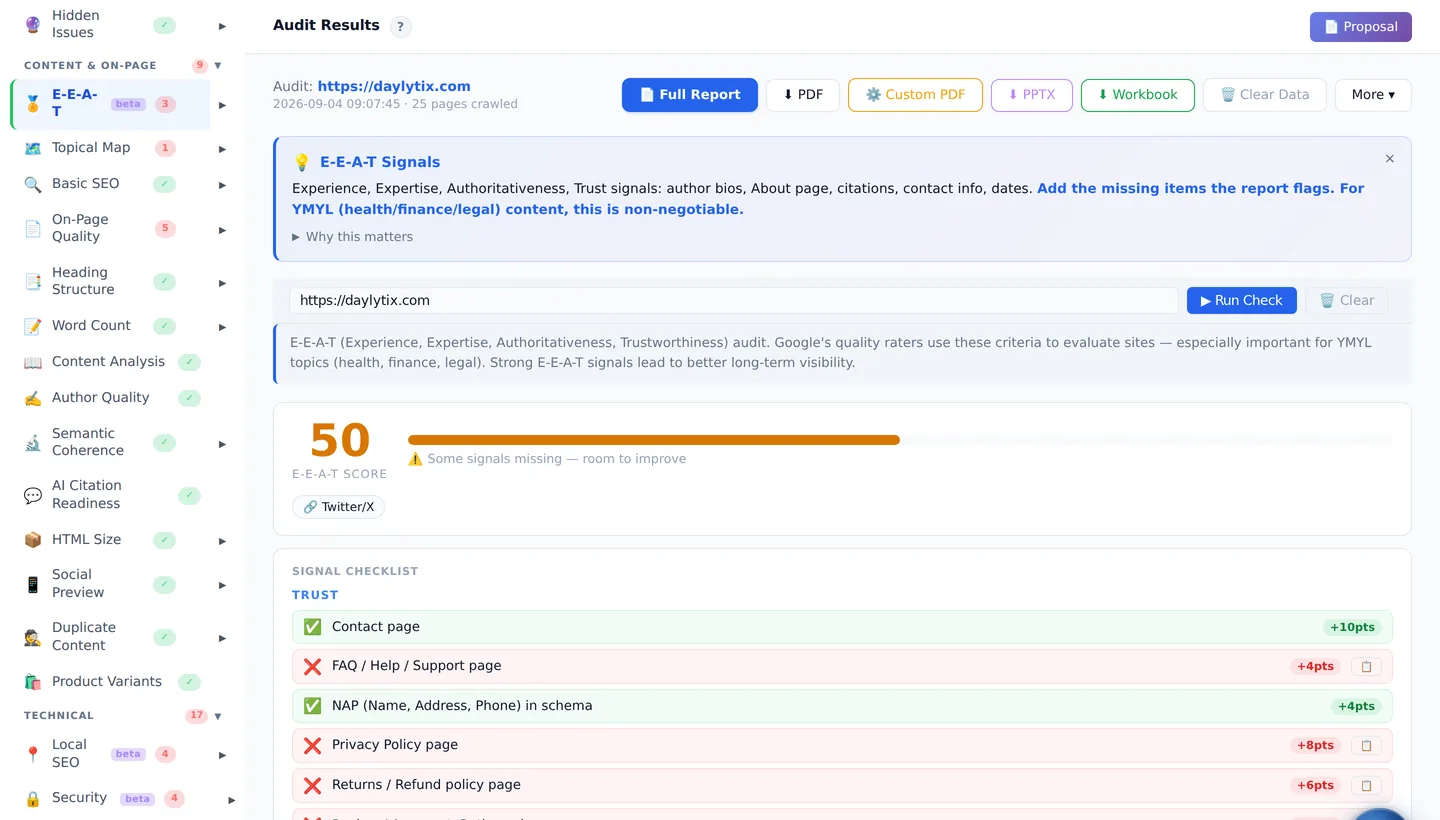This screenshot has width=1440, height=820.
Task: Open the daylytix.com audit link
Action: [394, 87]
